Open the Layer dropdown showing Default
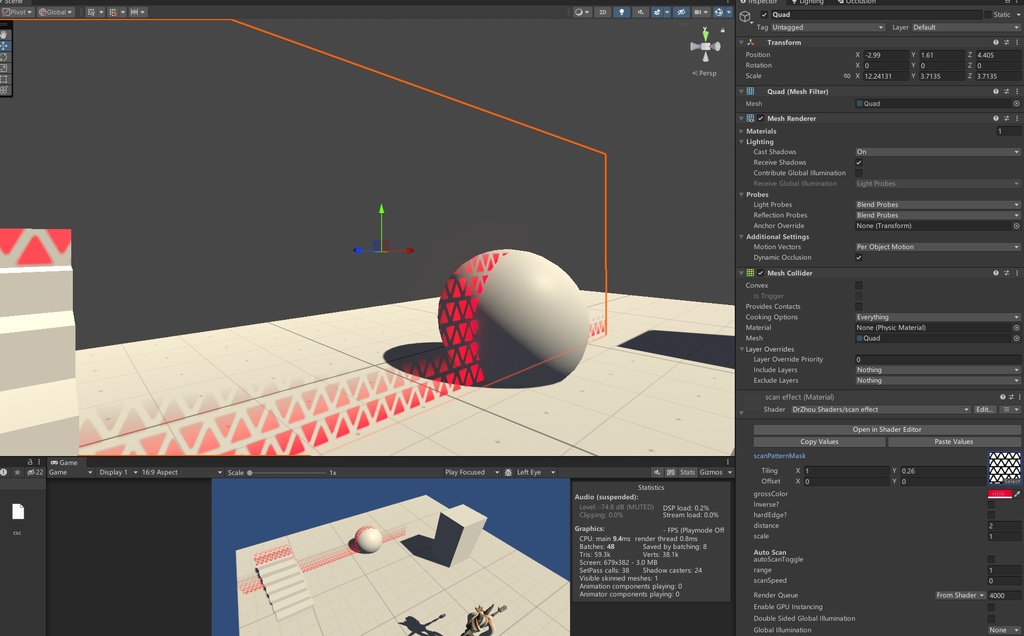Viewport: 1024px width, 636px height. click(965, 27)
